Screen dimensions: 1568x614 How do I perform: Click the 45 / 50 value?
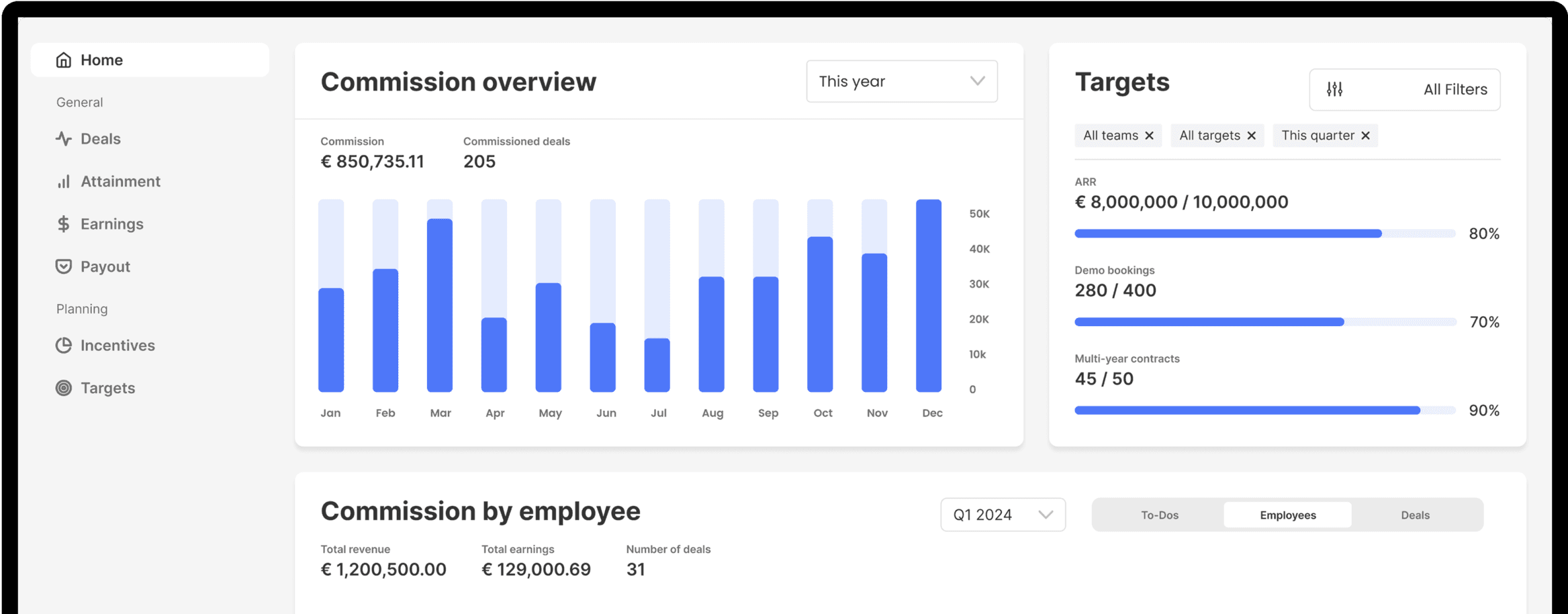1104,379
